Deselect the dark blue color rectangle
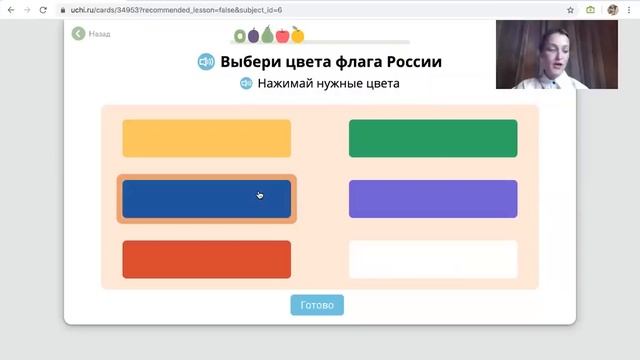This screenshot has height=360, width=640. click(207, 199)
